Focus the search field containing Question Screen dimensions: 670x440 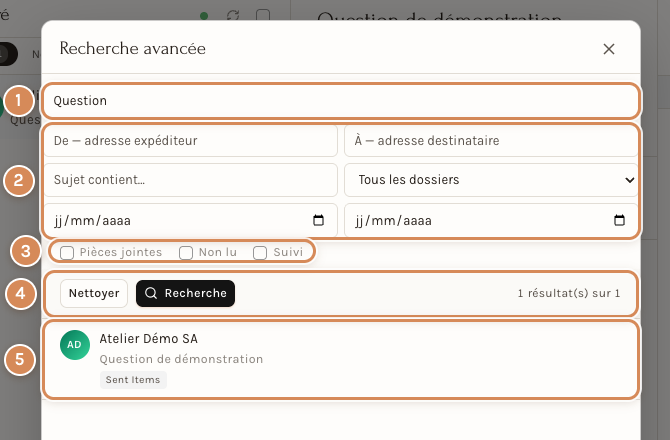(341, 101)
